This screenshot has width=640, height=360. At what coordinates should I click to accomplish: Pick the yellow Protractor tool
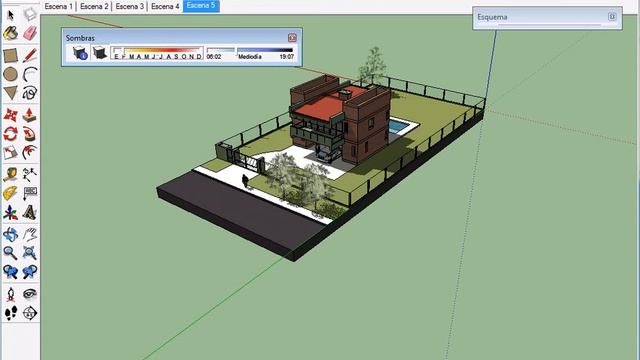(11, 193)
